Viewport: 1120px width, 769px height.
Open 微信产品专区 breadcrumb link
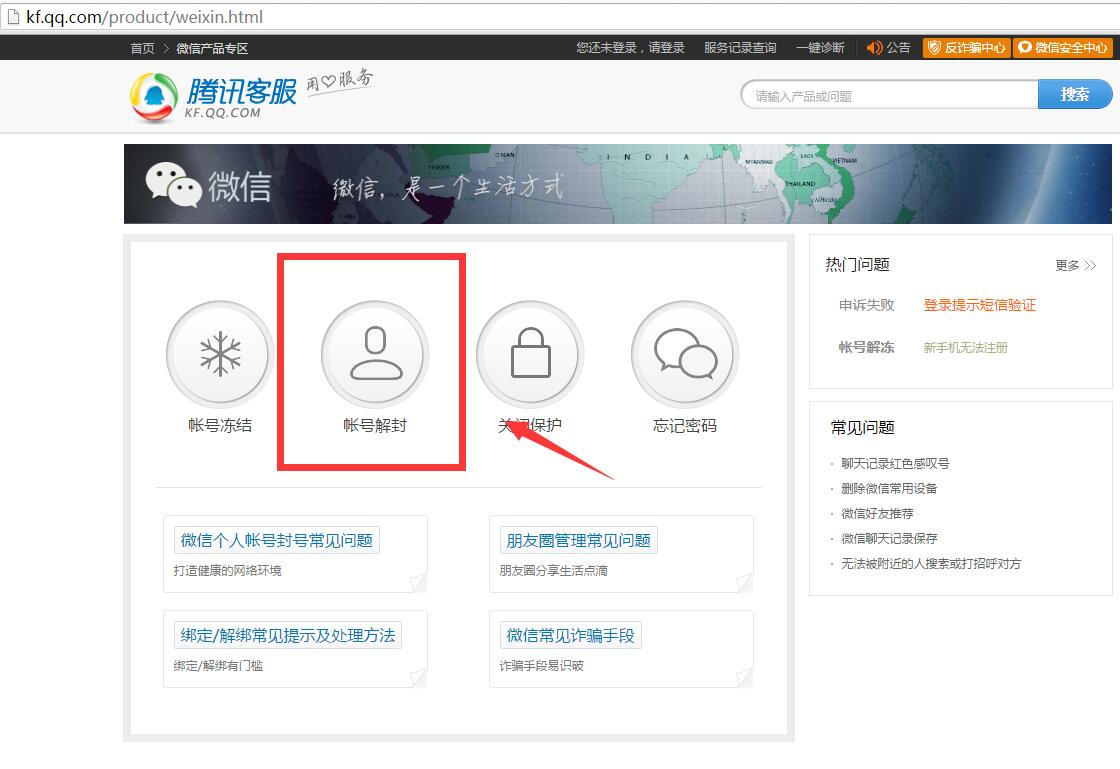[212, 49]
